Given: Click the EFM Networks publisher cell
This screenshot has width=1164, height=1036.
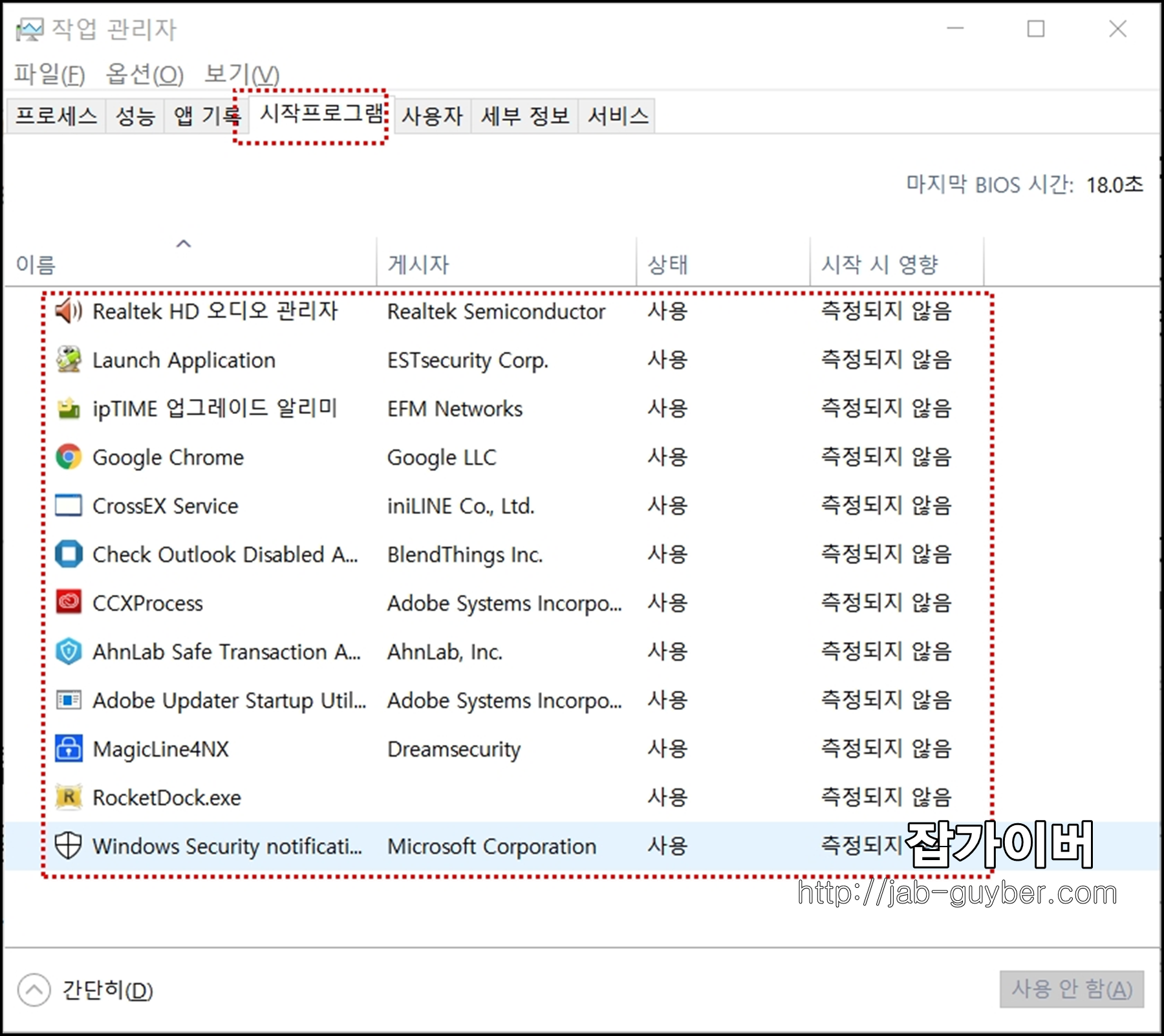Looking at the screenshot, I should coord(455,409).
